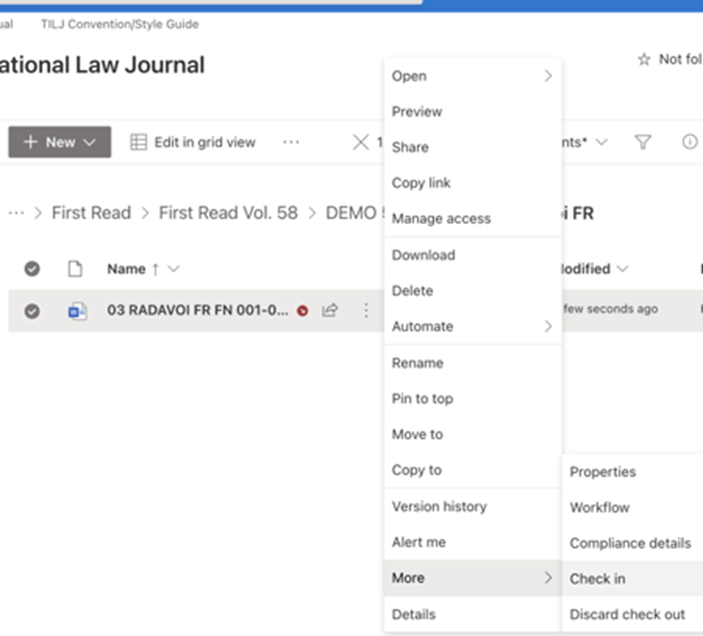703x636 pixels.
Task: Click the Not following star icon
Action: (644, 59)
